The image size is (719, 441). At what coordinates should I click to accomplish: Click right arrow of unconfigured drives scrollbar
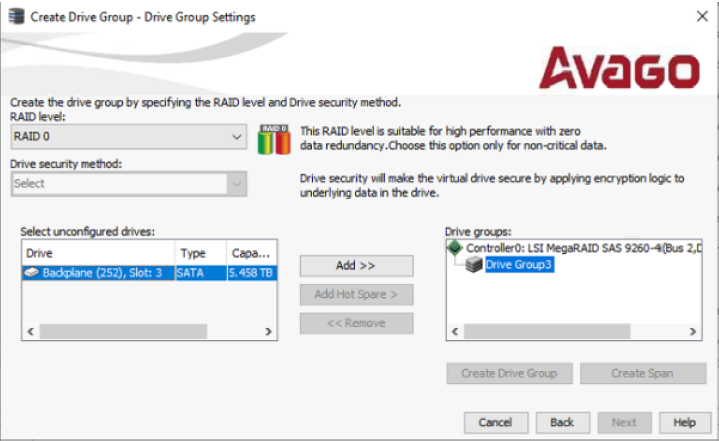pos(269,331)
